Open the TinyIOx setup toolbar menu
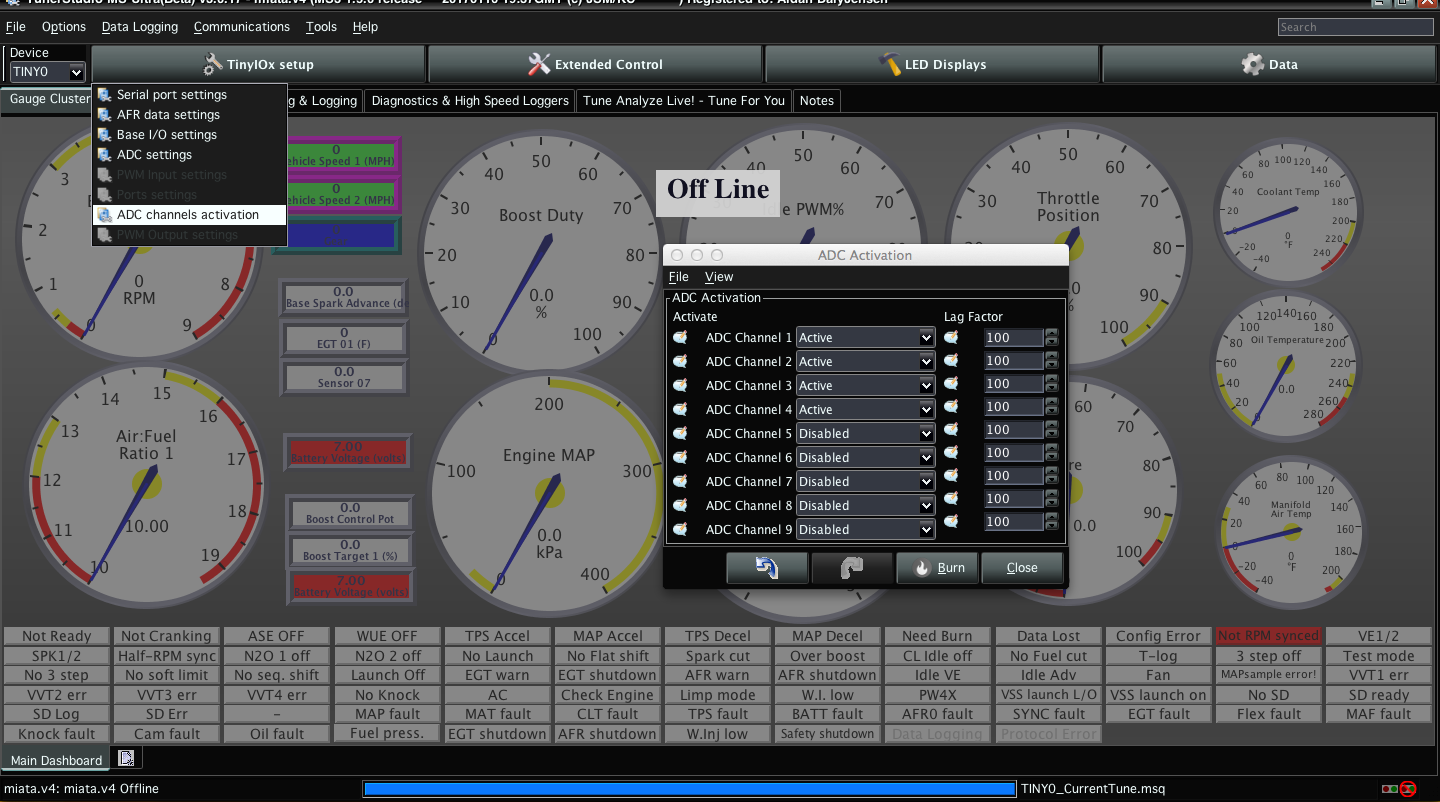 point(258,64)
